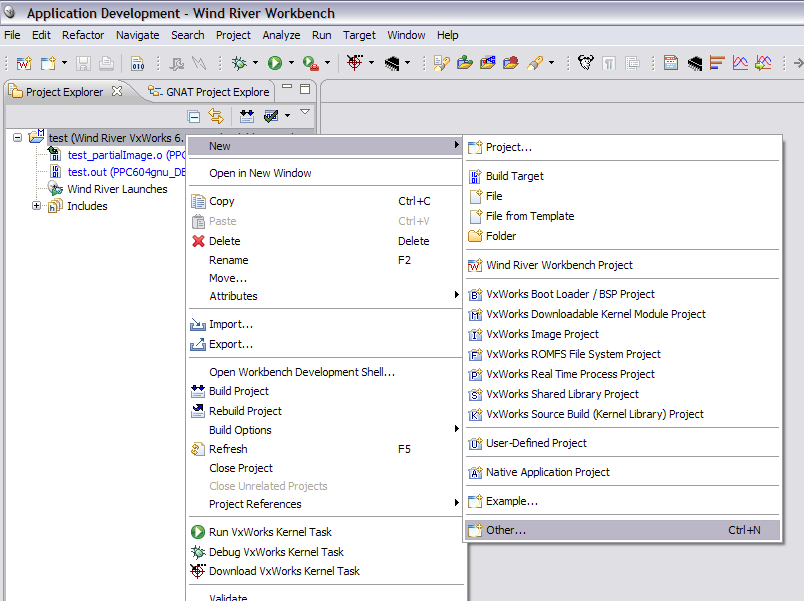This screenshot has height=601, width=804.
Task: Select Download VxWorks Kernel Task
Action: pos(326,571)
